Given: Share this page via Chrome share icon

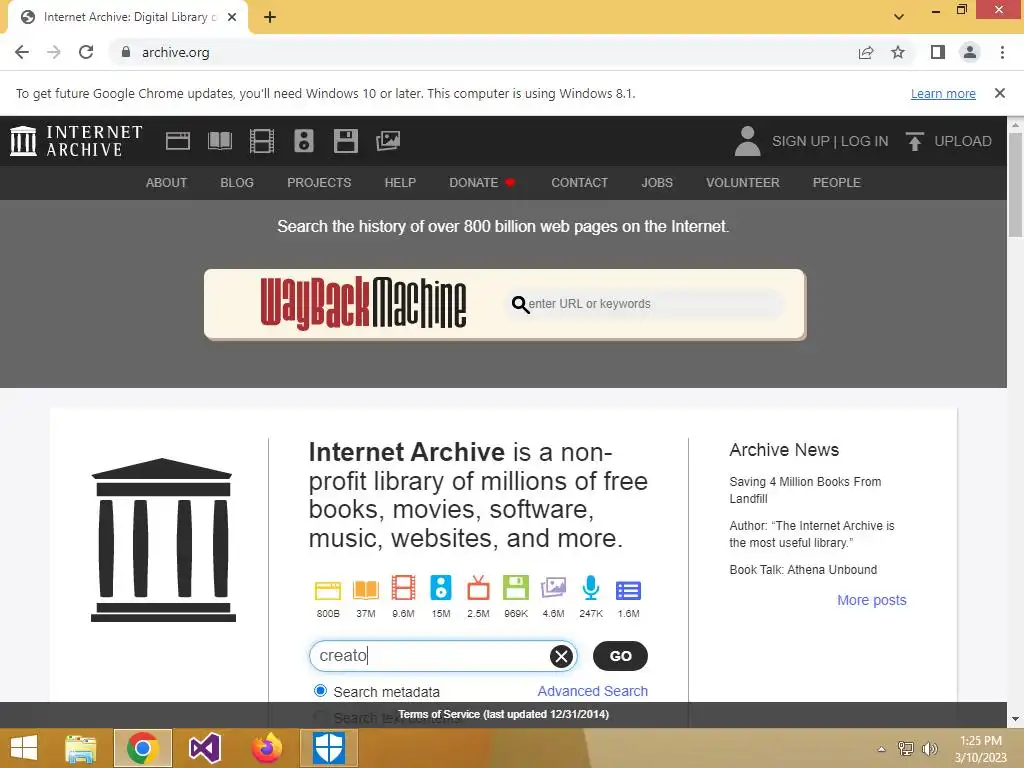Looking at the screenshot, I should (x=866, y=52).
